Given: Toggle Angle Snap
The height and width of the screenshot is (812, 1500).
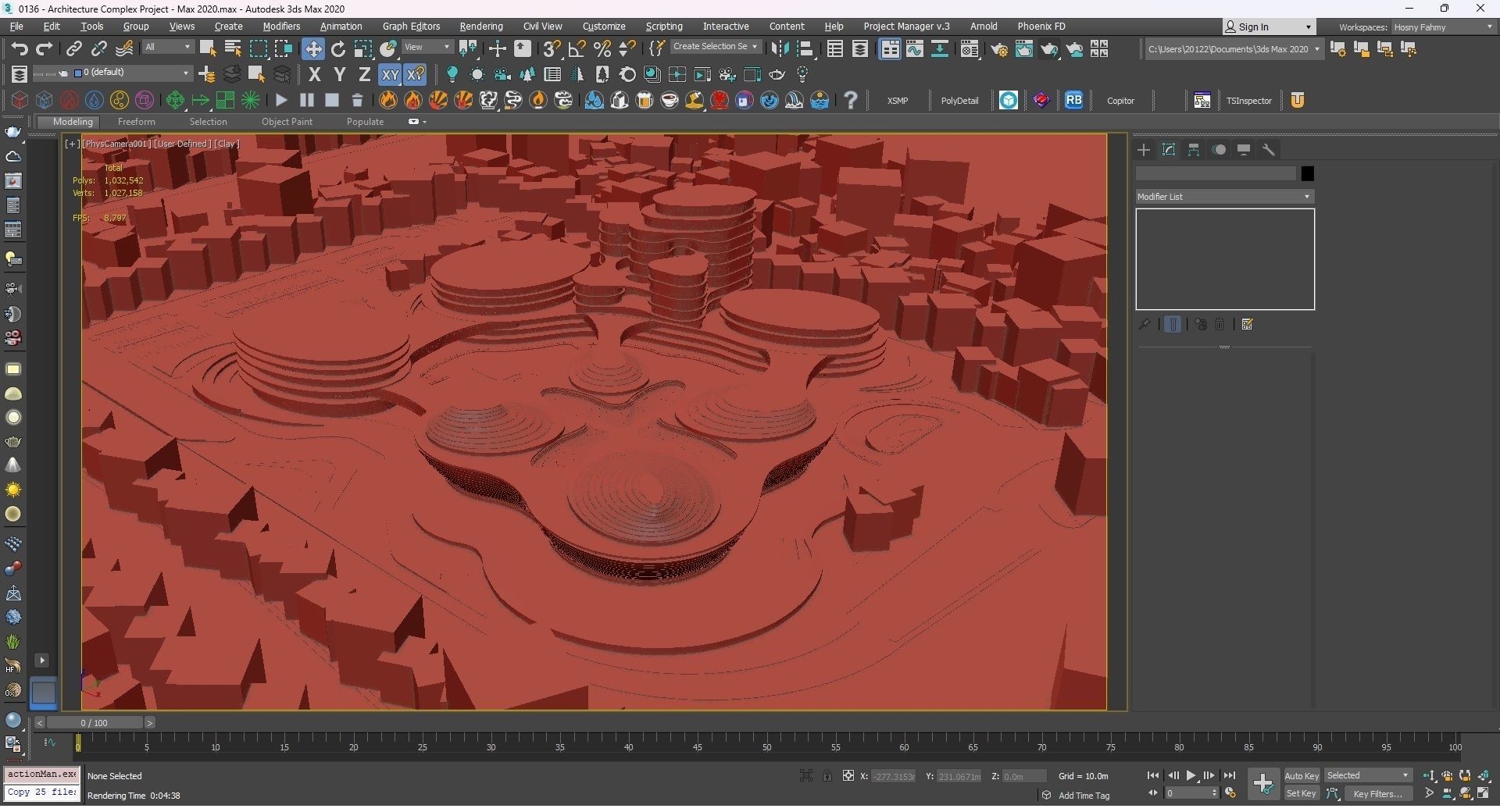Looking at the screenshot, I should tap(577, 49).
